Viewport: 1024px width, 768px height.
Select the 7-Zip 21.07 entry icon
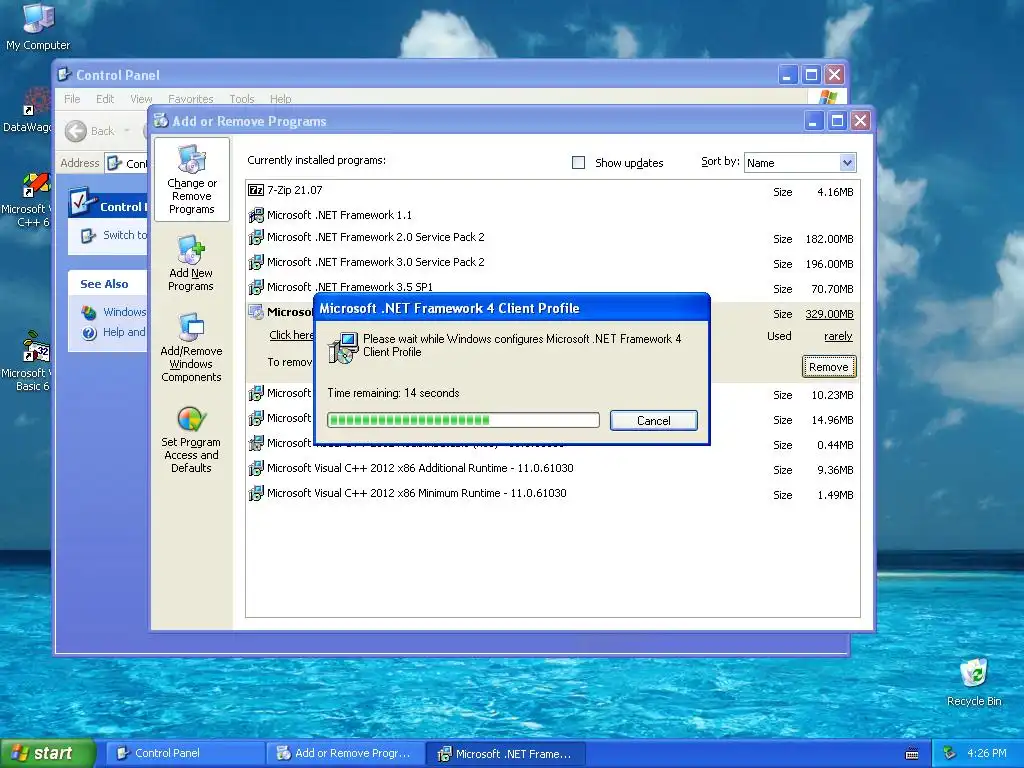tap(256, 190)
